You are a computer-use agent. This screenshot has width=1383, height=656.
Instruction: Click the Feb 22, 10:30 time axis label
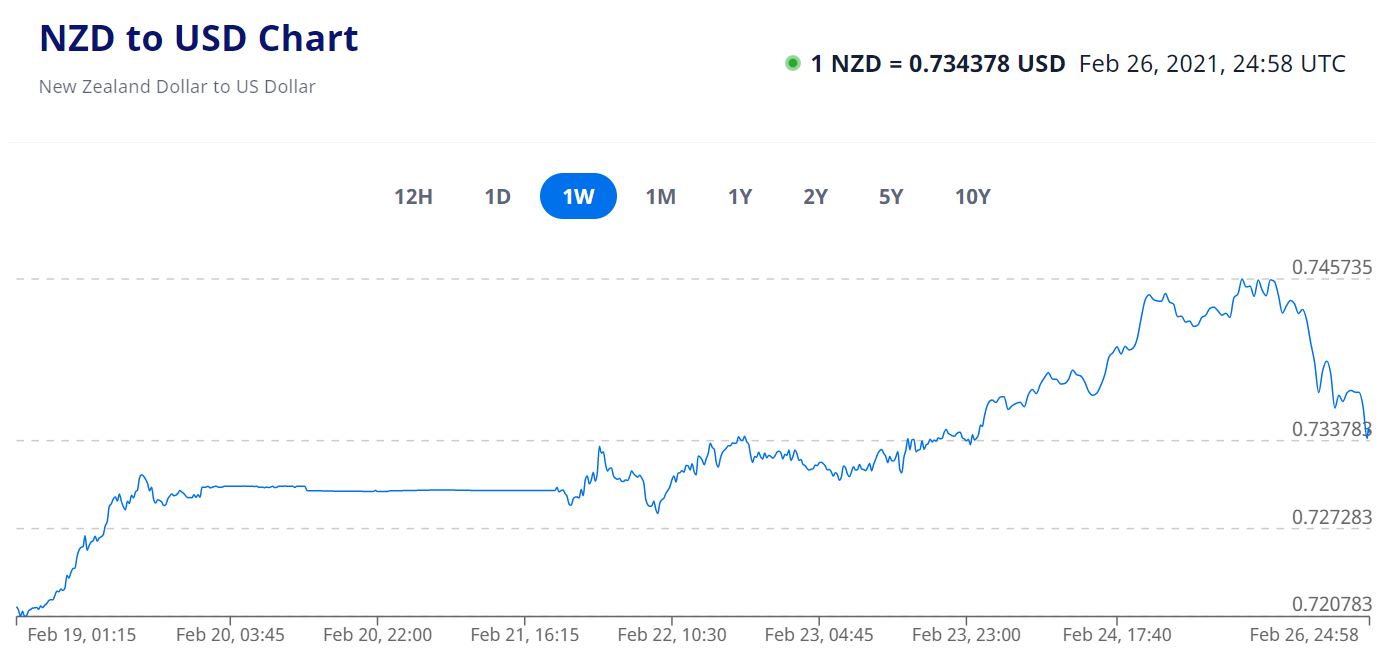[x=672, y=635]
